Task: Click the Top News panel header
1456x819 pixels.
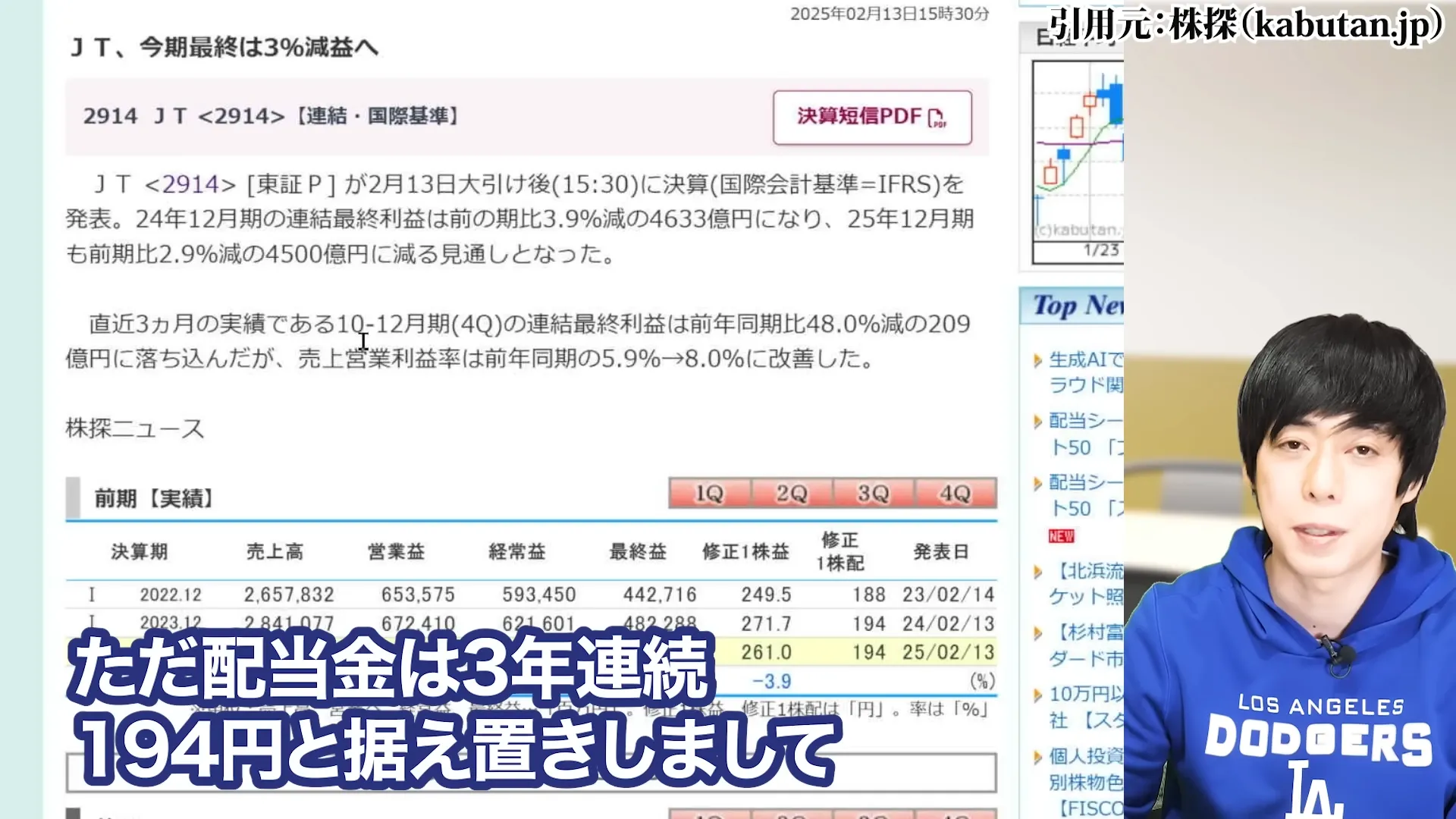Action: (x=1072, y=306)
